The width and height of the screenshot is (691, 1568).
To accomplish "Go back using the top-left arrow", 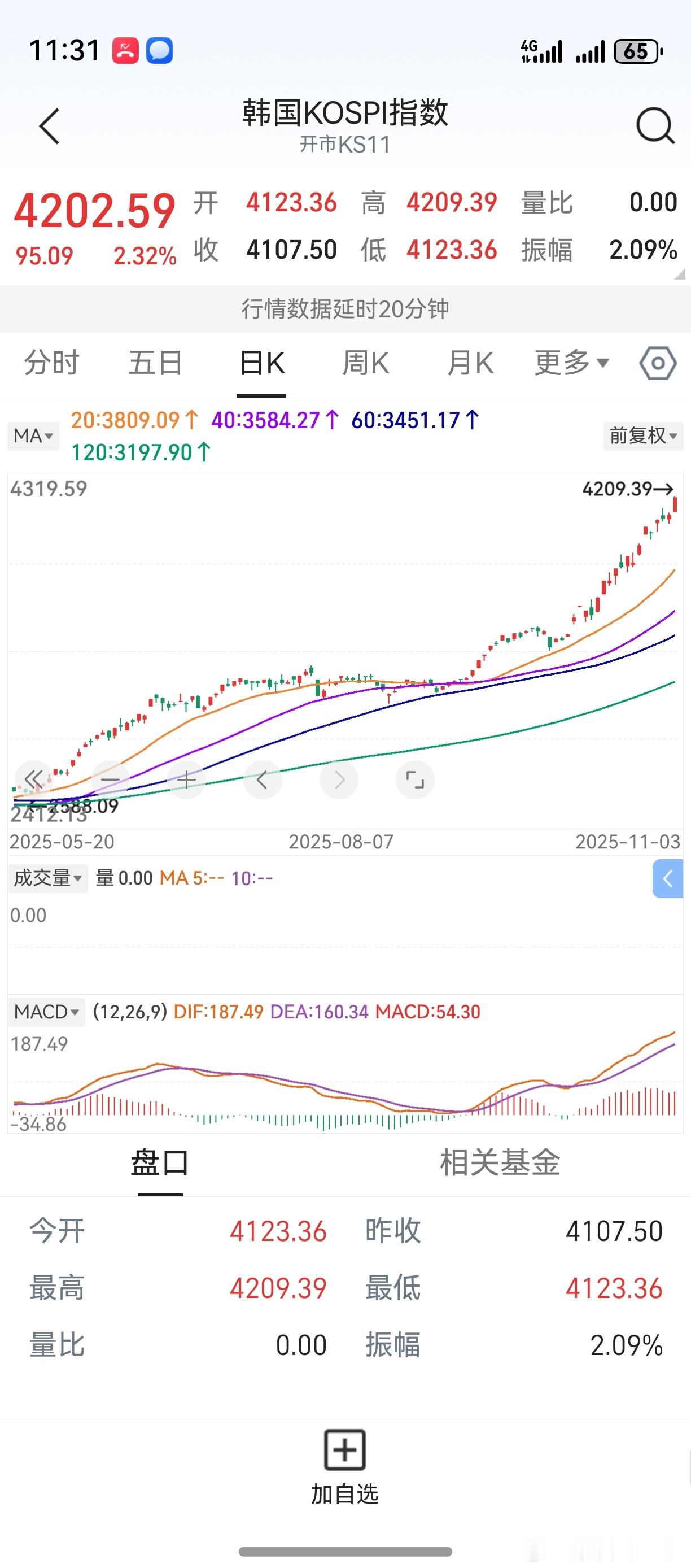I will [49, 127].
